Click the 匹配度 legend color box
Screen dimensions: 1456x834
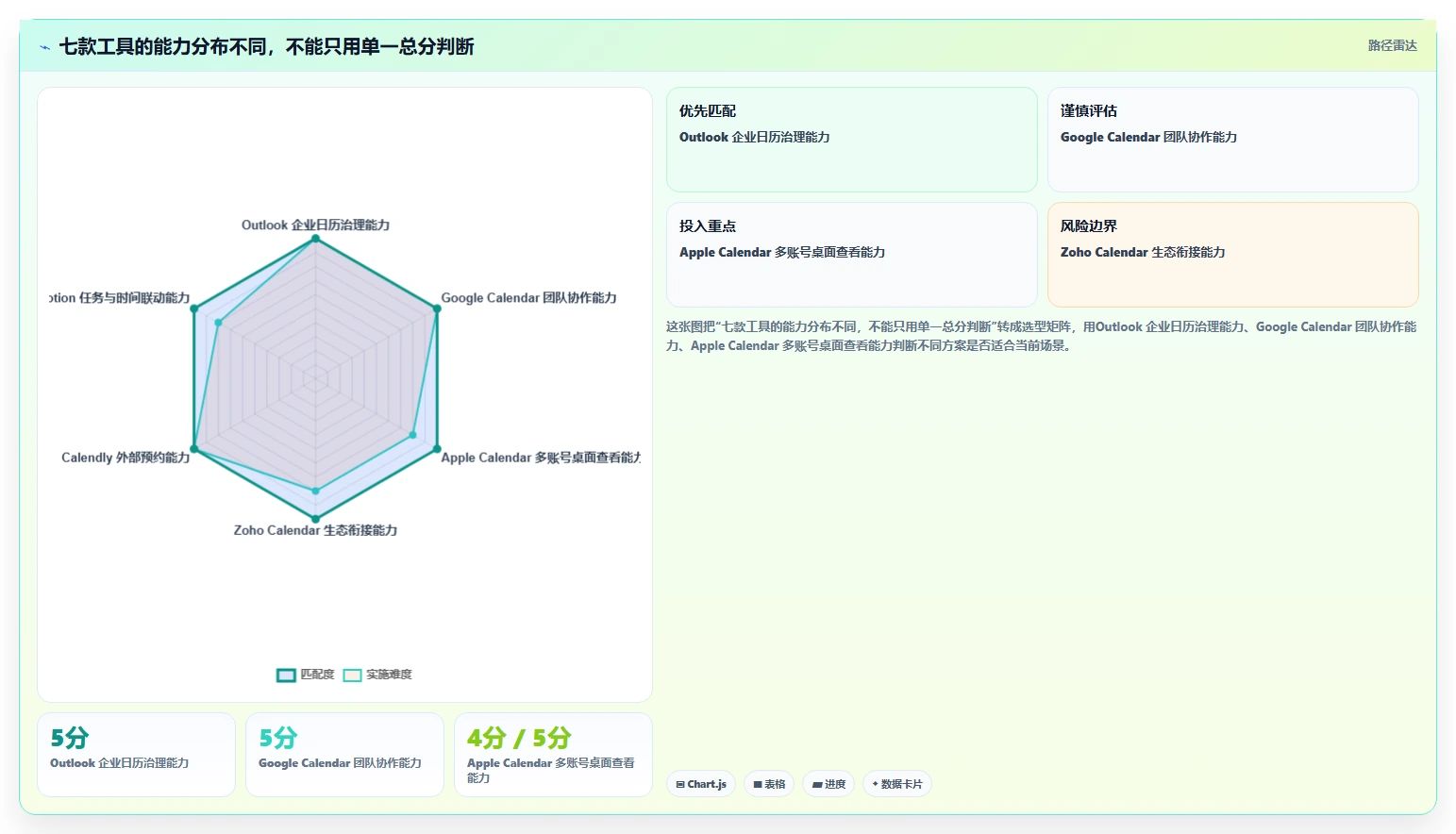point(286,675)
